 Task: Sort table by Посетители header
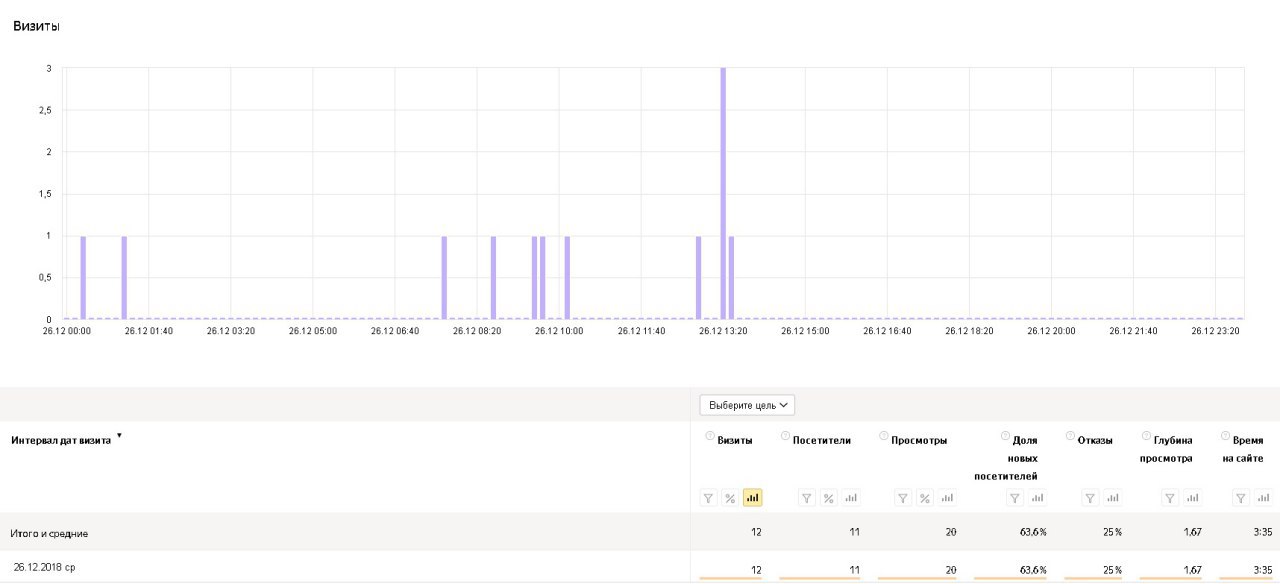tap(821, 440)
